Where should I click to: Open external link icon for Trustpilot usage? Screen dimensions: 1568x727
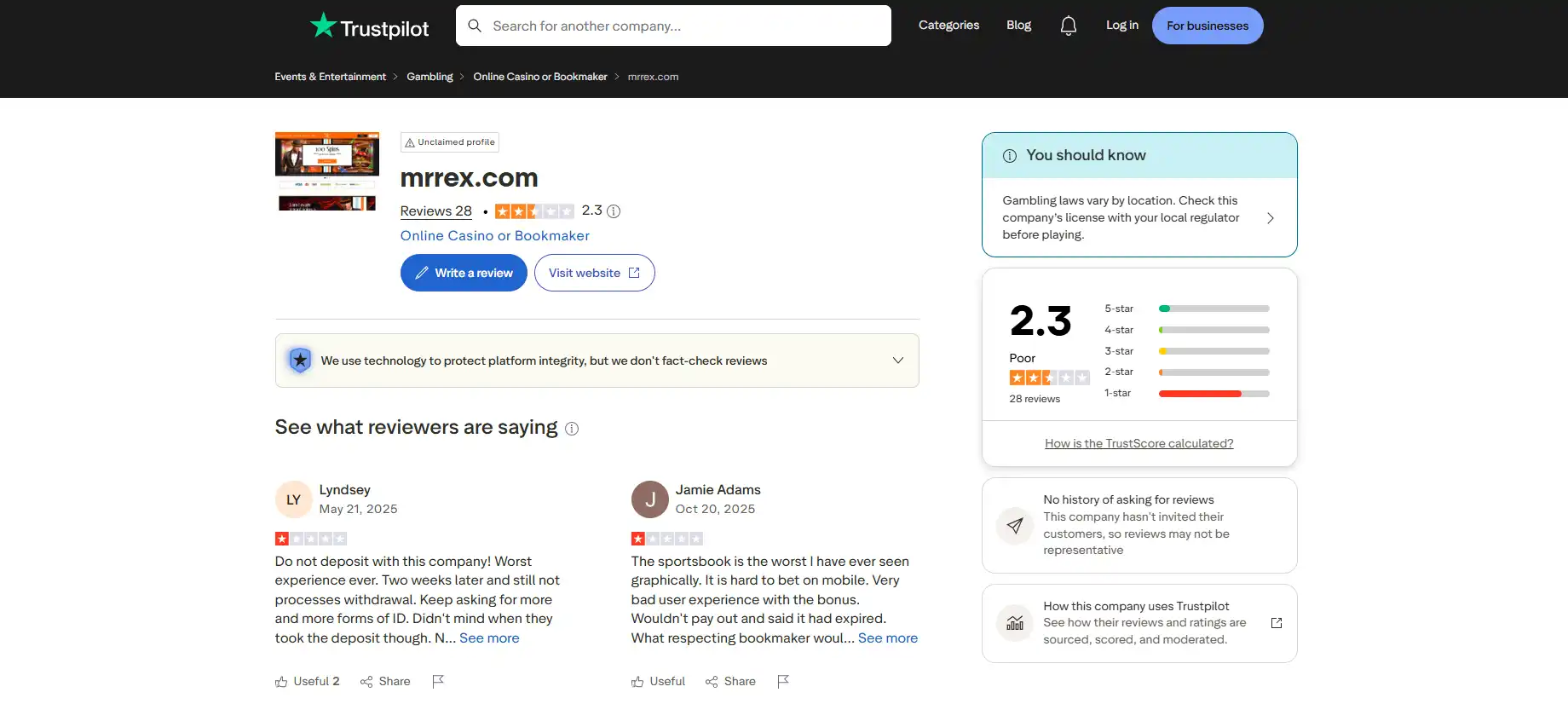click(1277, 623)
